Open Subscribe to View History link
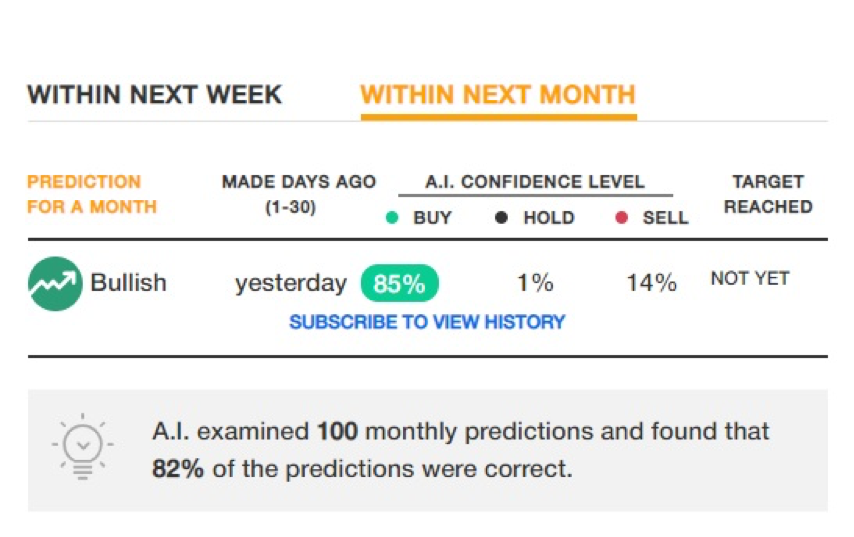Screen dimensions: 854x537 click(x=427, y=322)
